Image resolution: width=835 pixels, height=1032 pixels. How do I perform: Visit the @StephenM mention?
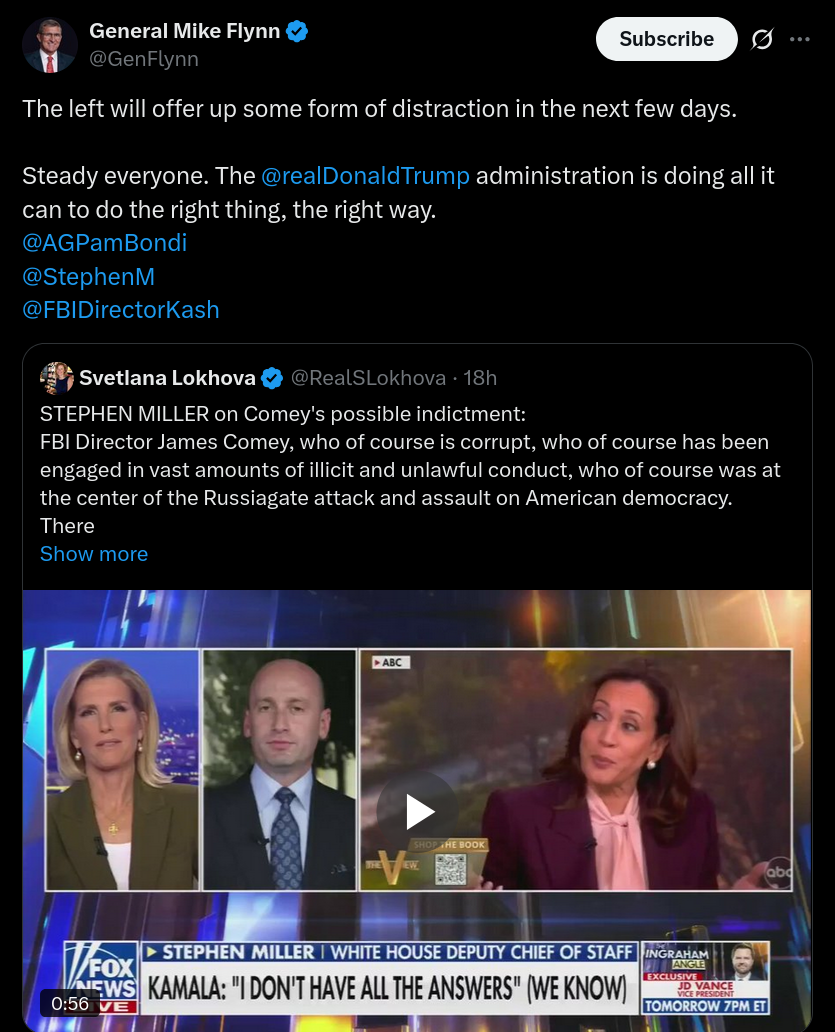89,276
